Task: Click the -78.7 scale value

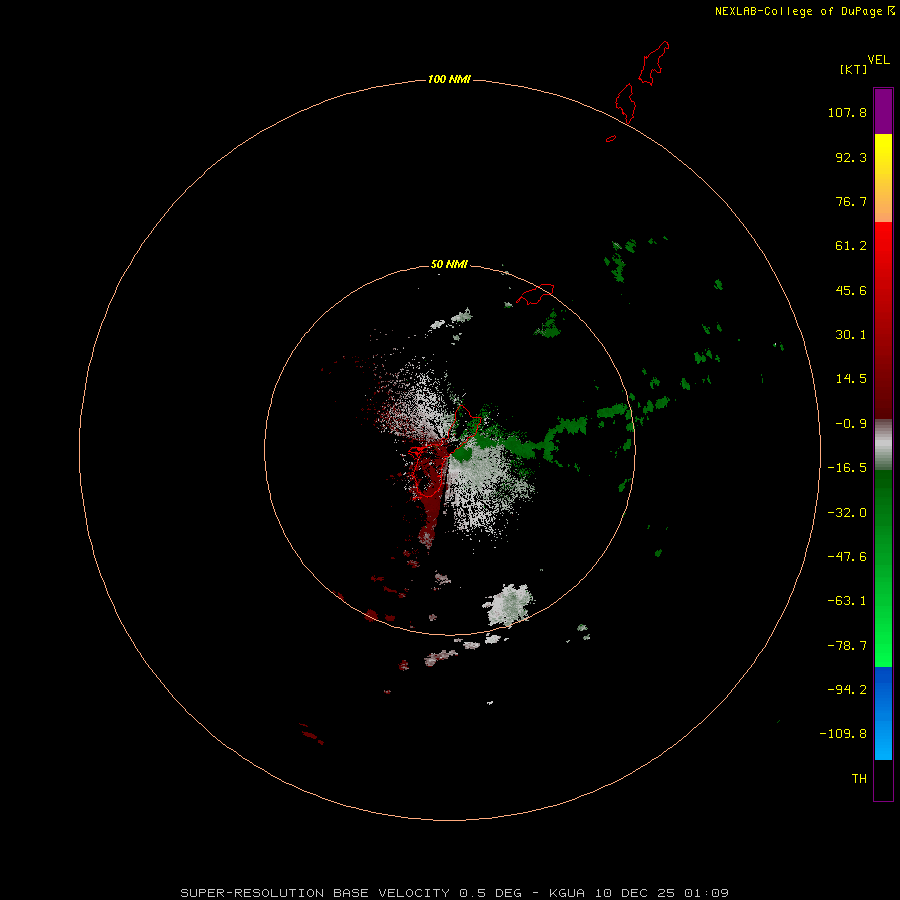Action: [847, 646]
